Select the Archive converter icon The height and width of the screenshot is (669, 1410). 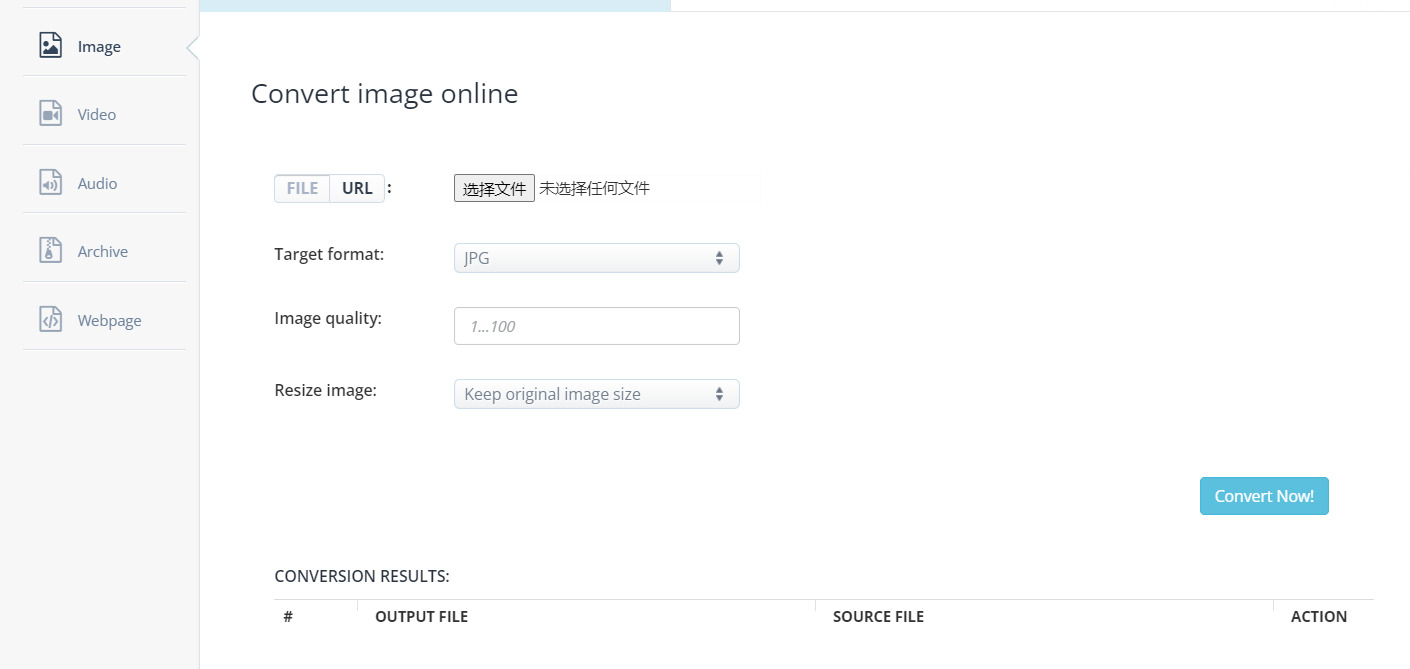[50, 250]
